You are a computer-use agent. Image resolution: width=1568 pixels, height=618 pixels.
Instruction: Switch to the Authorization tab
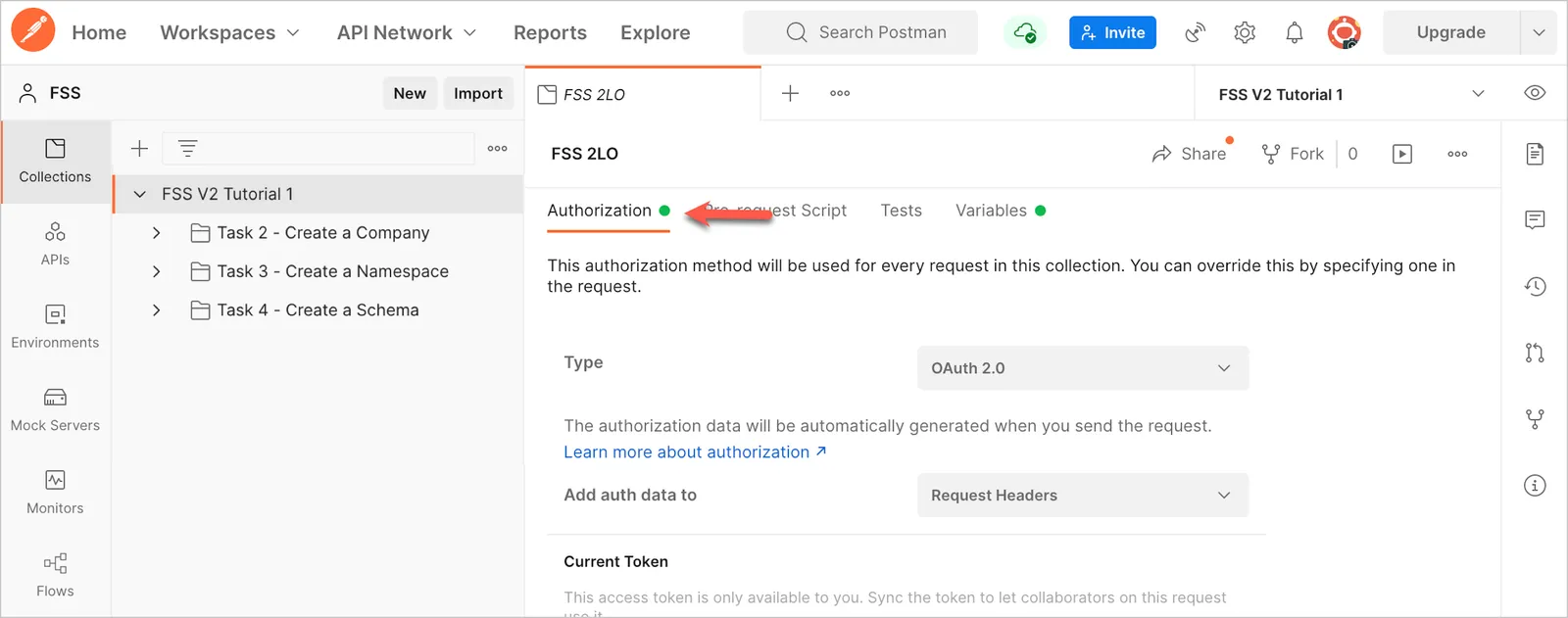point(608,211)
